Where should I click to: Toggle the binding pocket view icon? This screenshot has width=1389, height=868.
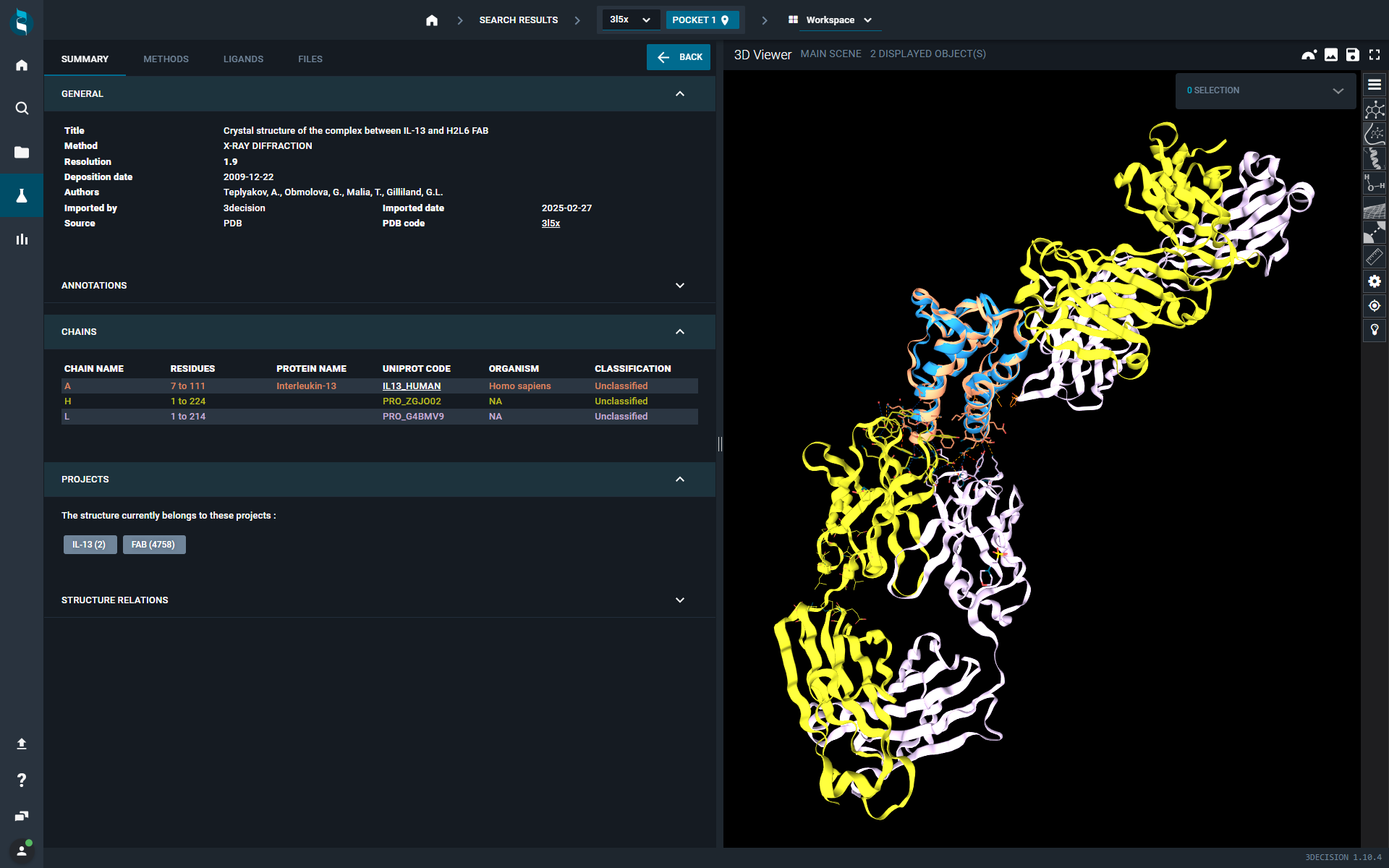(1374, 134)
